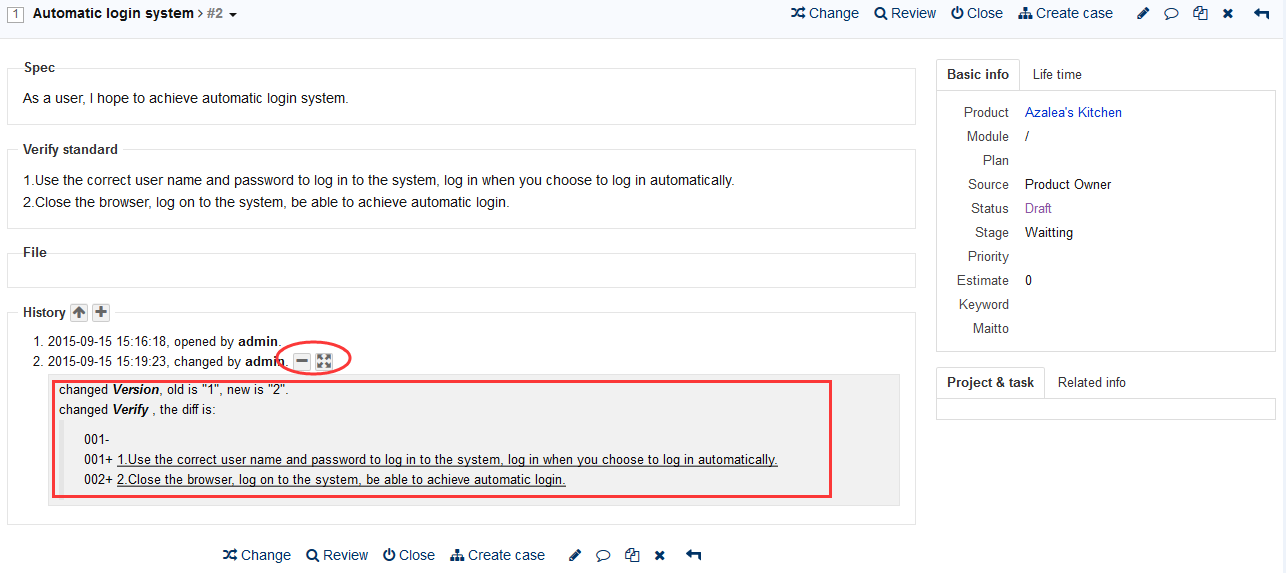Image resolution: width=1286 pixels, height=573 pixels.
Task: Open the Related info tab
Action: pyautogui.click(x=1091, y=382)
